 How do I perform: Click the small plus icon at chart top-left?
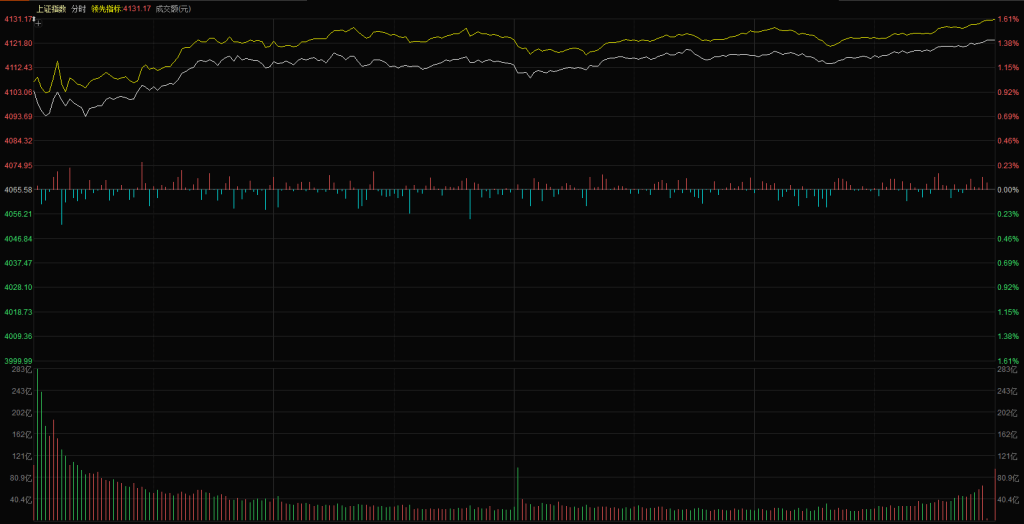pyautogui.click(x=38, y=21)
